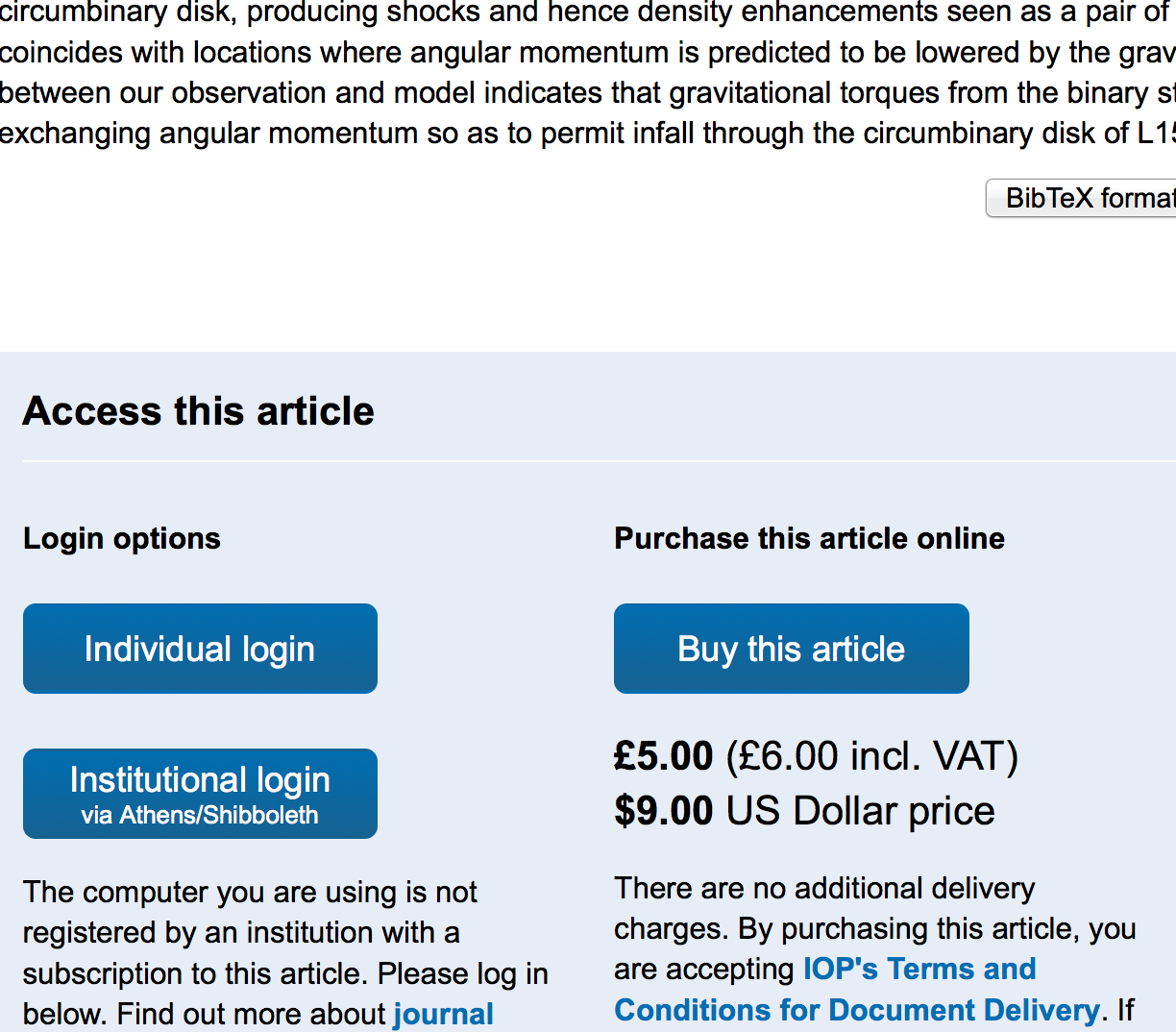1176x1032 pixels.
Task: Click abstract line starting "between our observation"
Action: [576, 92]
